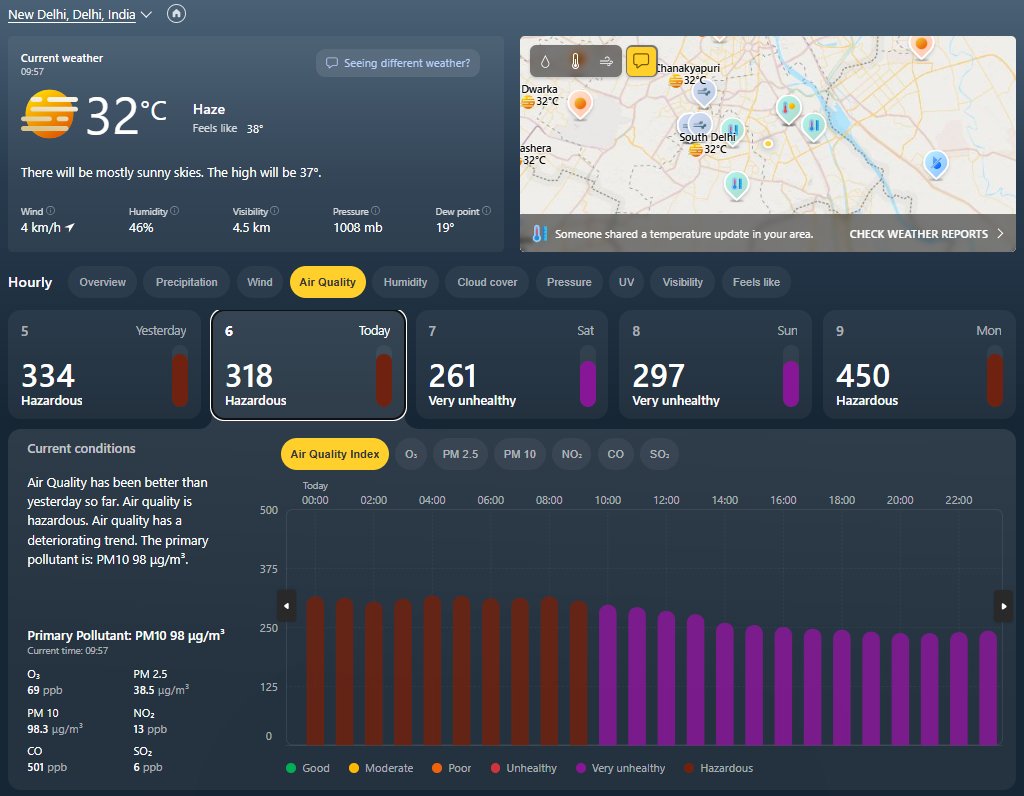Select Sunday's card showing 297 Very unhealthy
The width and height of the screenshot is (1024, 796).
pos(715,364)
